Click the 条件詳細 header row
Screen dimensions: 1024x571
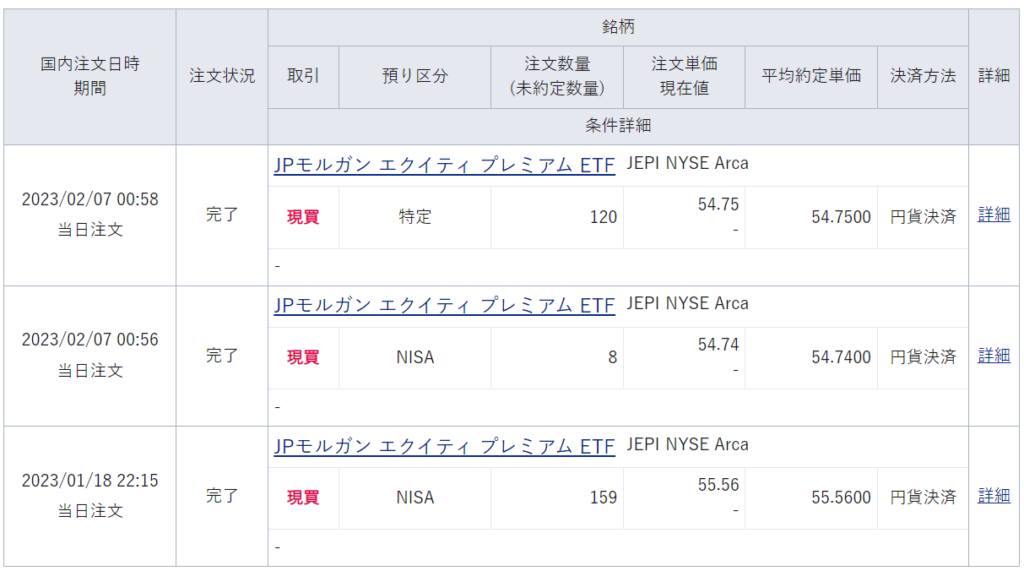point(618,126)
